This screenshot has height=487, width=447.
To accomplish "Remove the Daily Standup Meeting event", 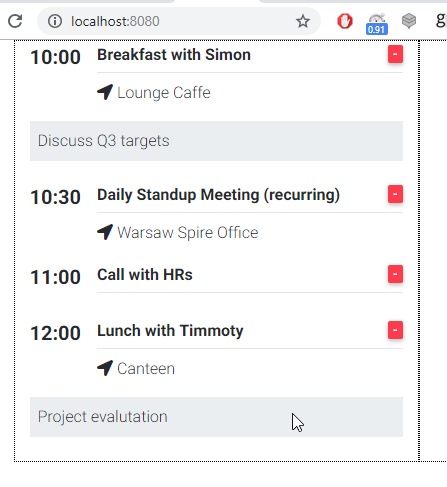I will click(395, 194).
